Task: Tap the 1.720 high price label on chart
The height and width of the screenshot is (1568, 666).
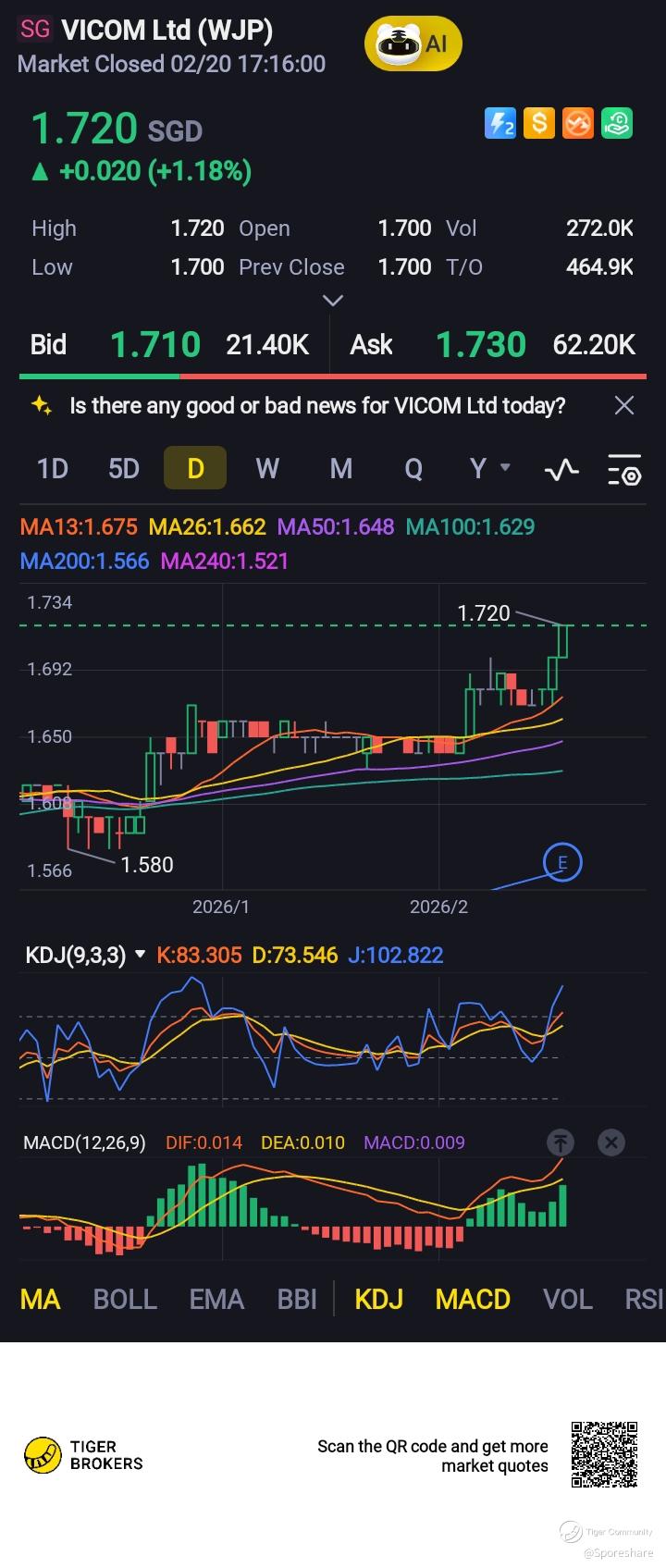Action: tap(484, 612)
